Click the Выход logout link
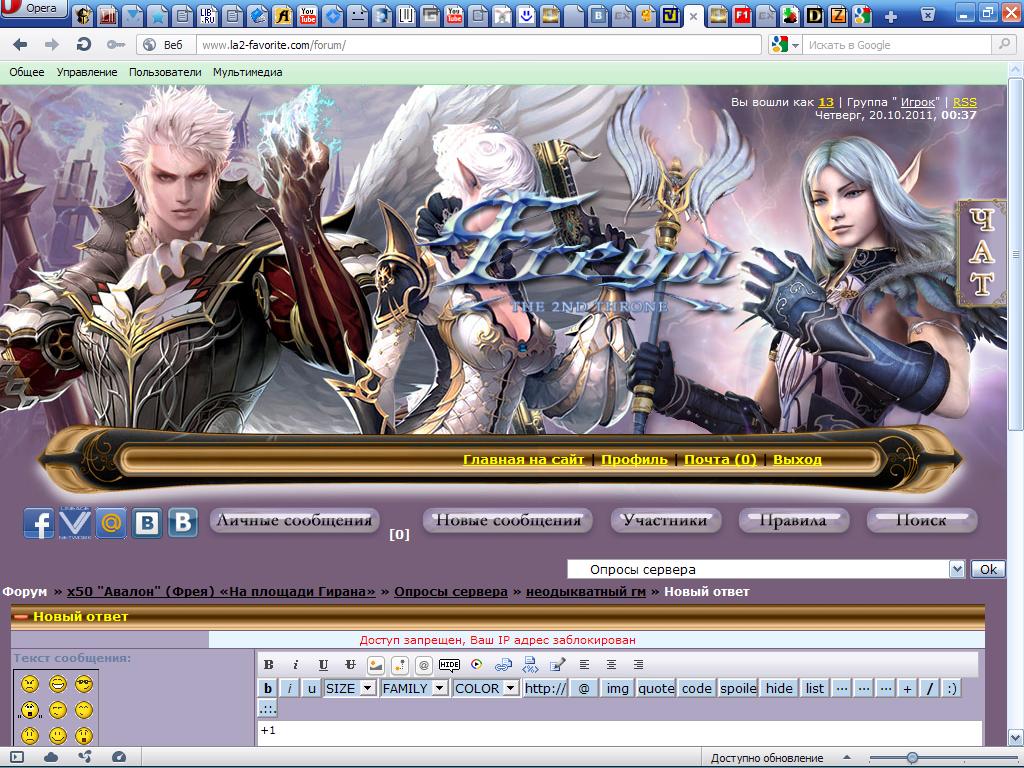 (797, 460)
